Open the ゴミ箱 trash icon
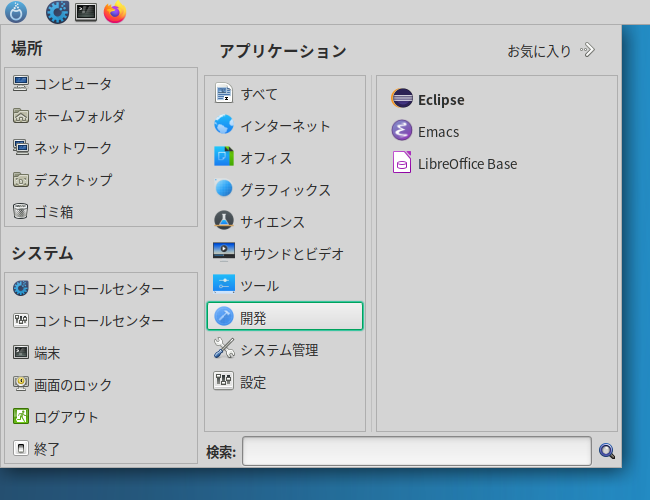The width and height of the screenshot is (650, 500). click(x=21, y=211)
